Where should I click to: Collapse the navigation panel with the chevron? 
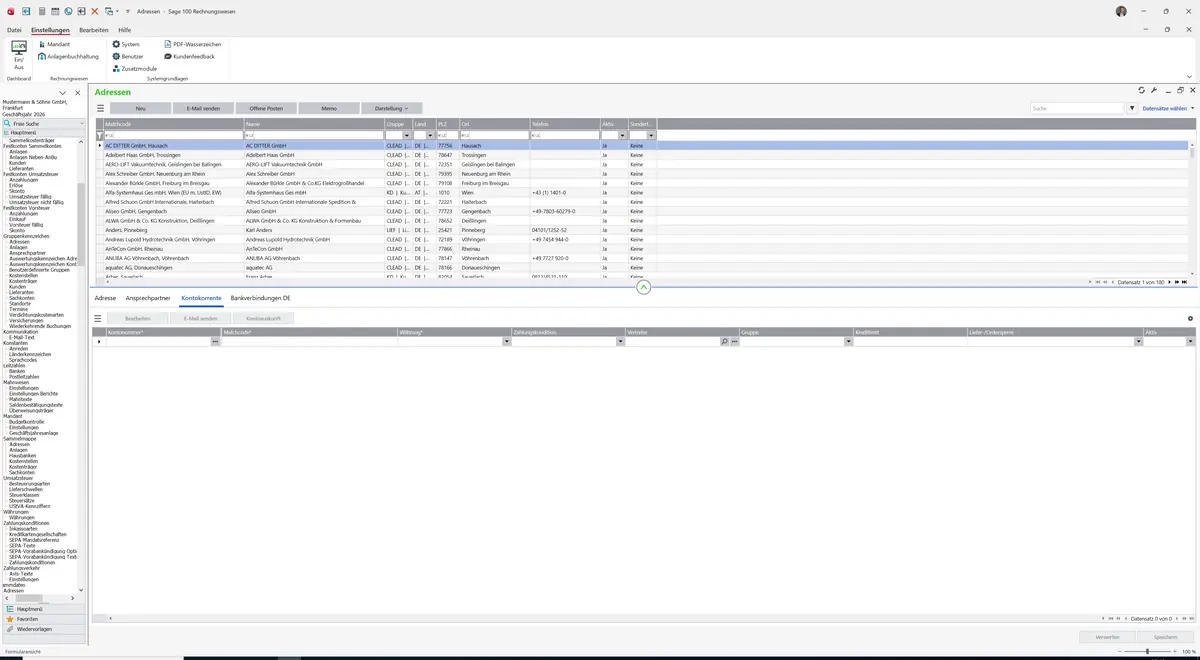pos(62,93)
